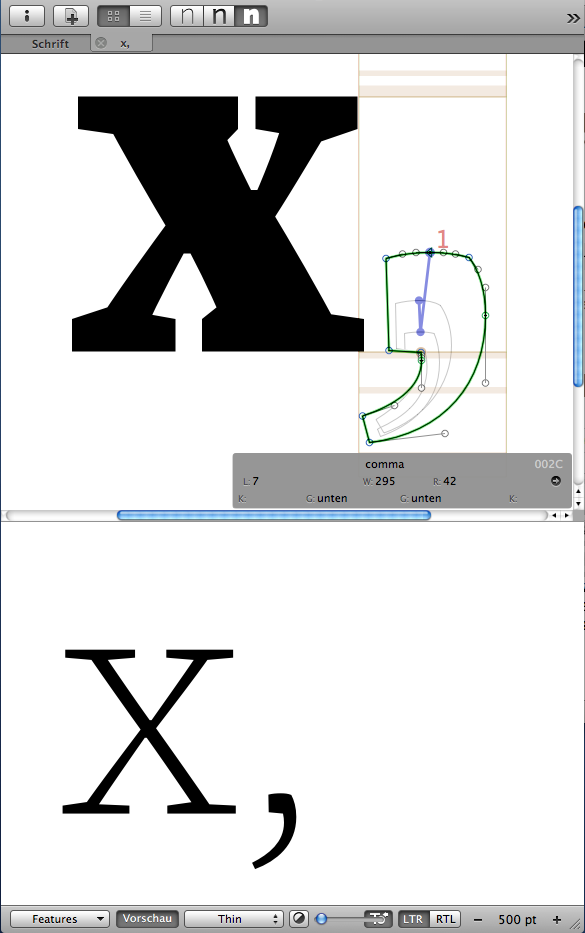This screenshot has height=933, width=585.
Task: Switch to grid view of glyphs
Action: pyautogui.click(x=113, y=16)
